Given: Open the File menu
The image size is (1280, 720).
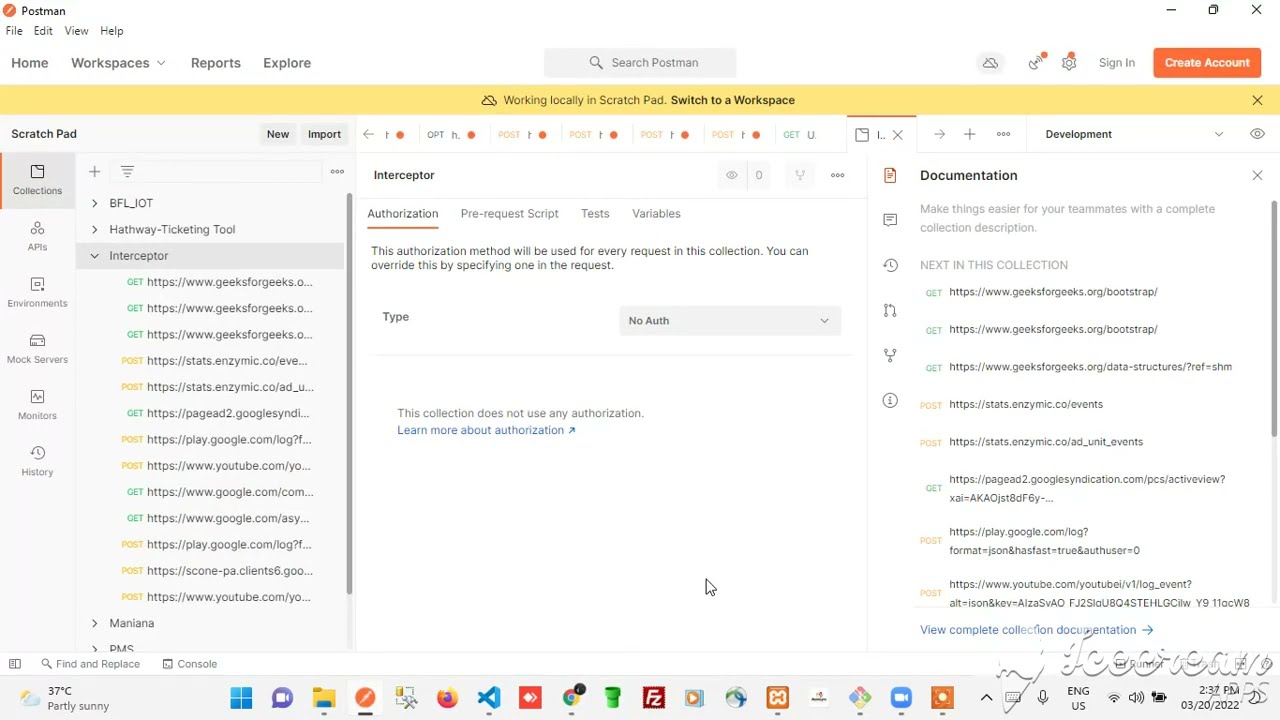Looking at the screenshot, I should [14, 31].
